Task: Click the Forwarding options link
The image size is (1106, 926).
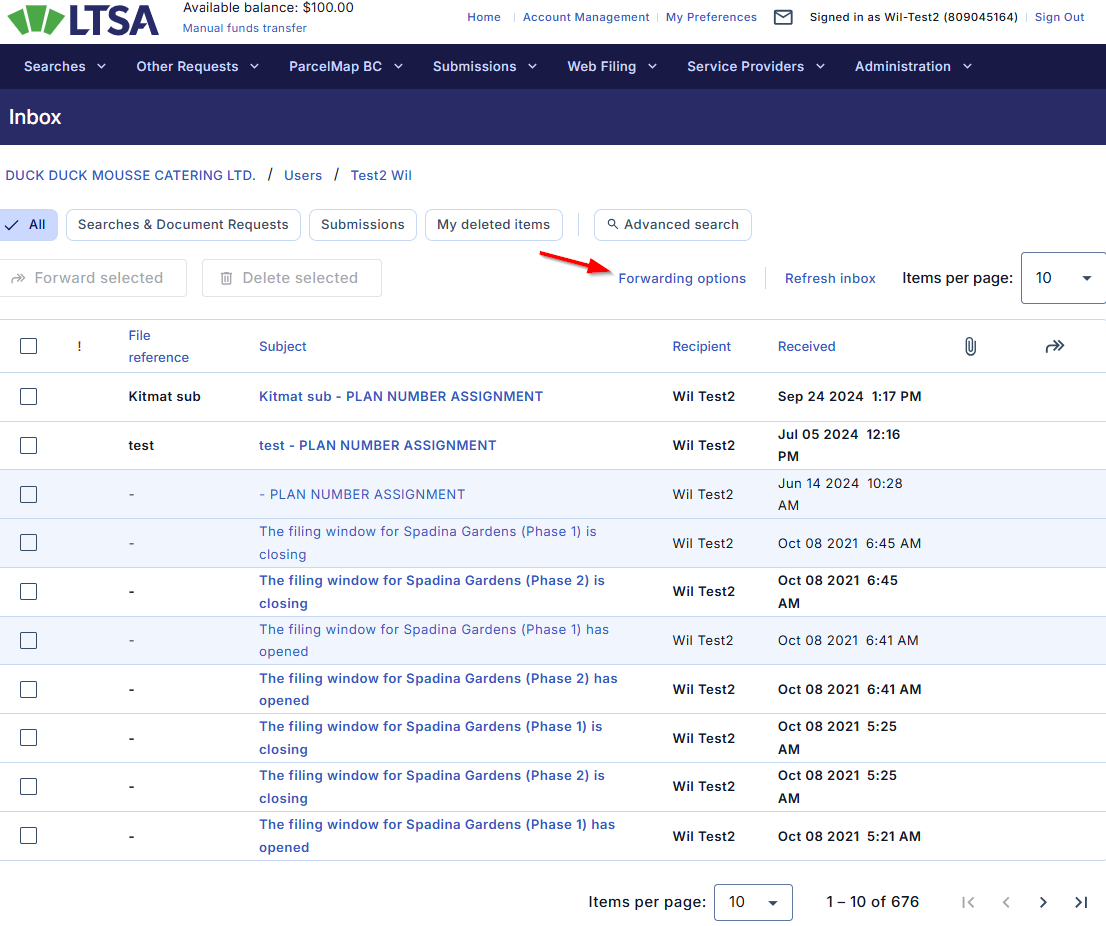Action: click(x=682, y=279)
